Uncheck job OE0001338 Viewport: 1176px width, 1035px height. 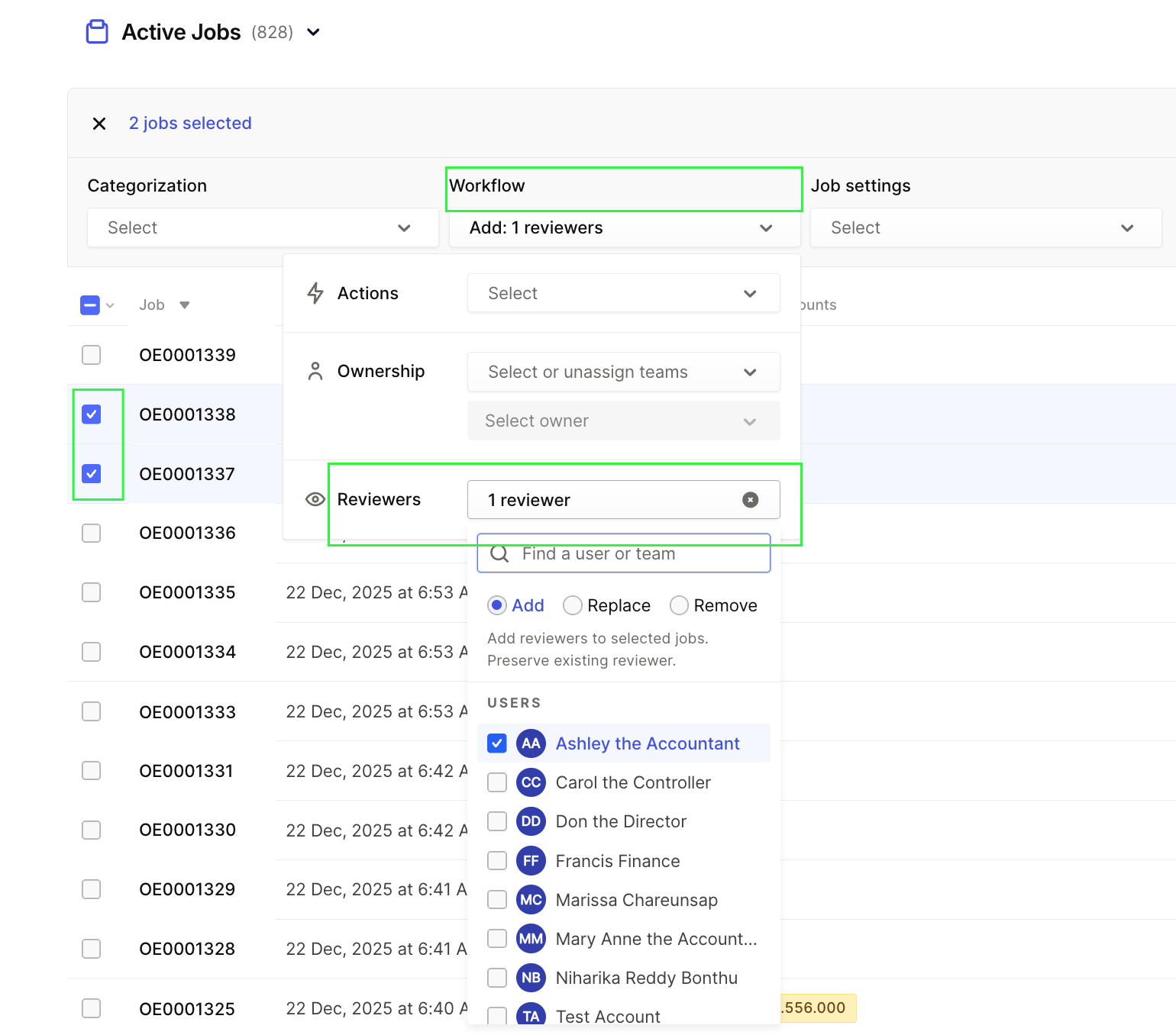(x=92, y=414)
